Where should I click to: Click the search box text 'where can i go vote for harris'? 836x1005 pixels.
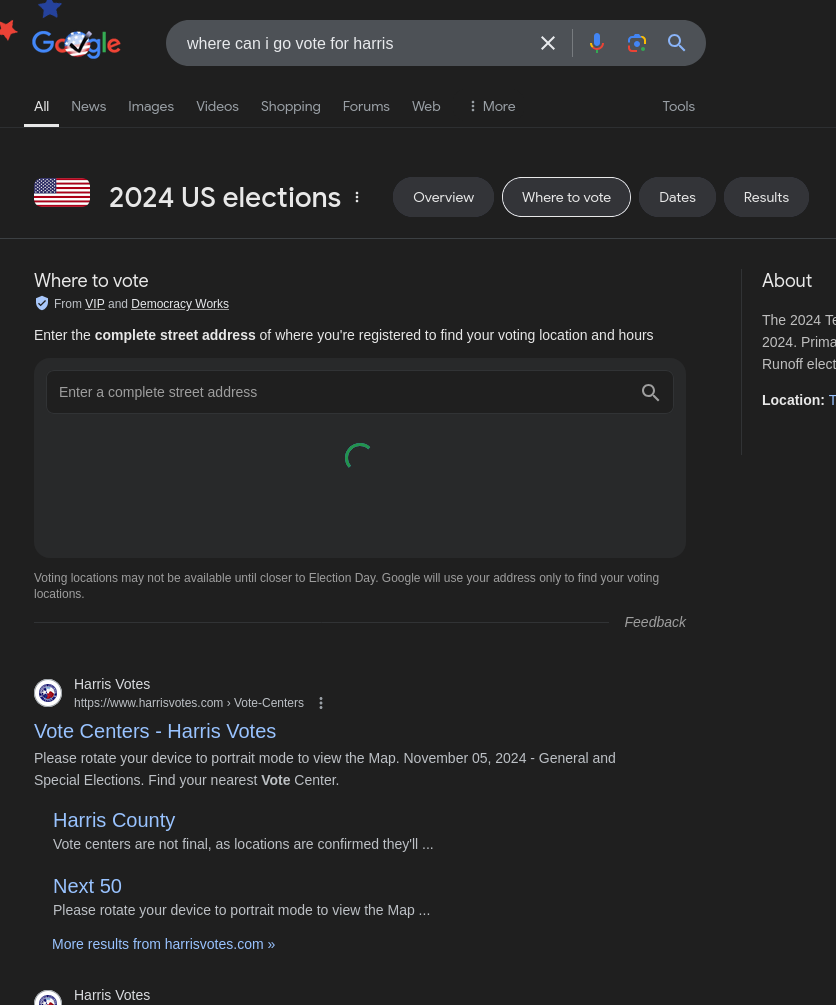coord(290,44)
